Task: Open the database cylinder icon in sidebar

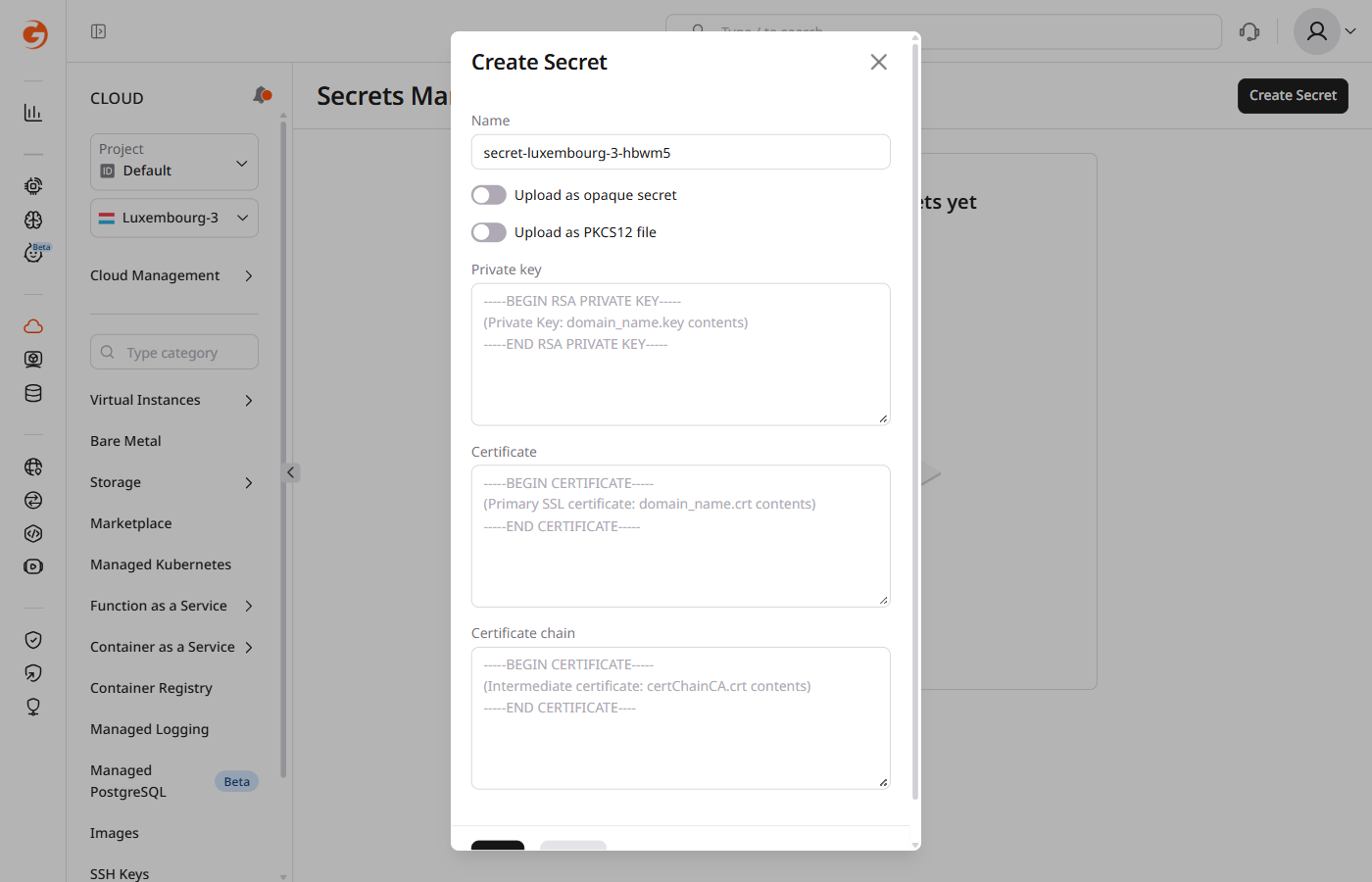Action: pos(33,393)
